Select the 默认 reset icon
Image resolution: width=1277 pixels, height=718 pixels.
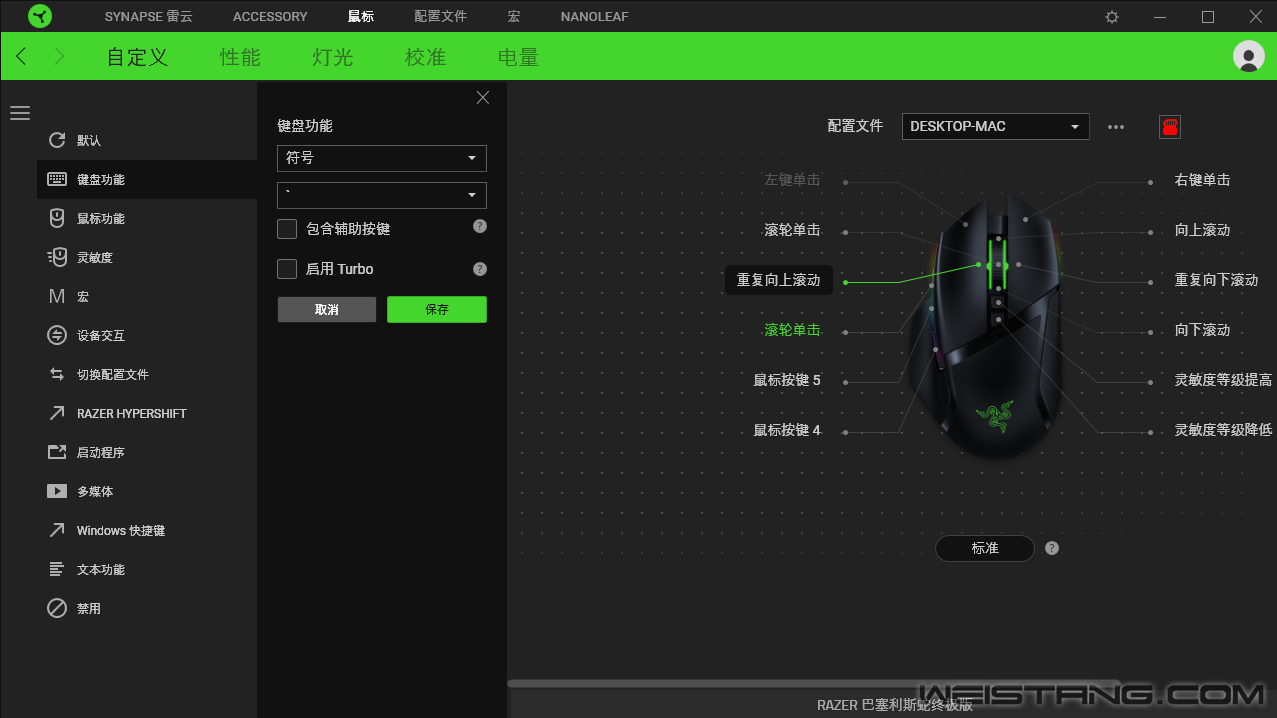pos(57,140)
